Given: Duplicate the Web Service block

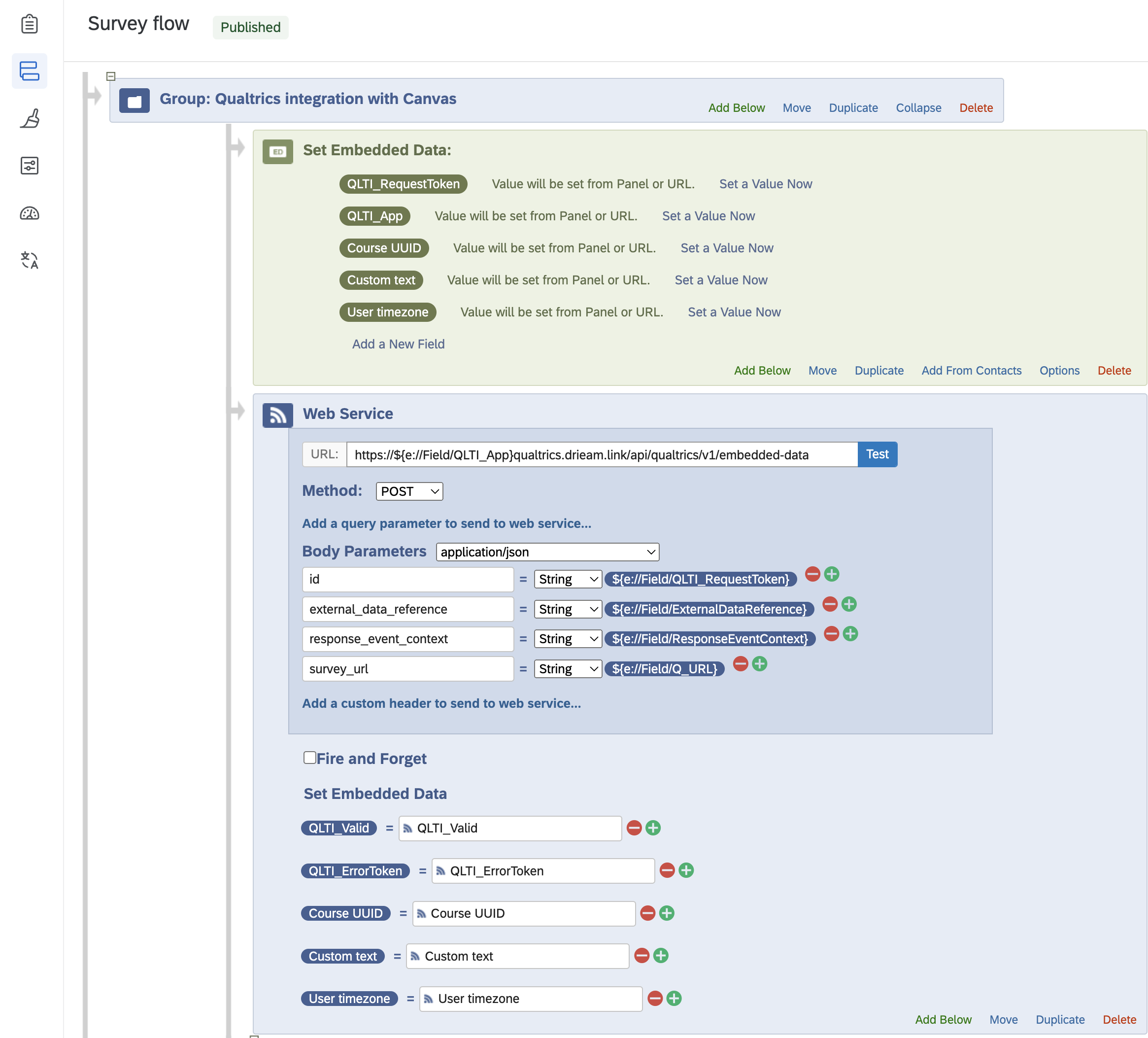Looking at the screenshot, I should point(1060,1019).
